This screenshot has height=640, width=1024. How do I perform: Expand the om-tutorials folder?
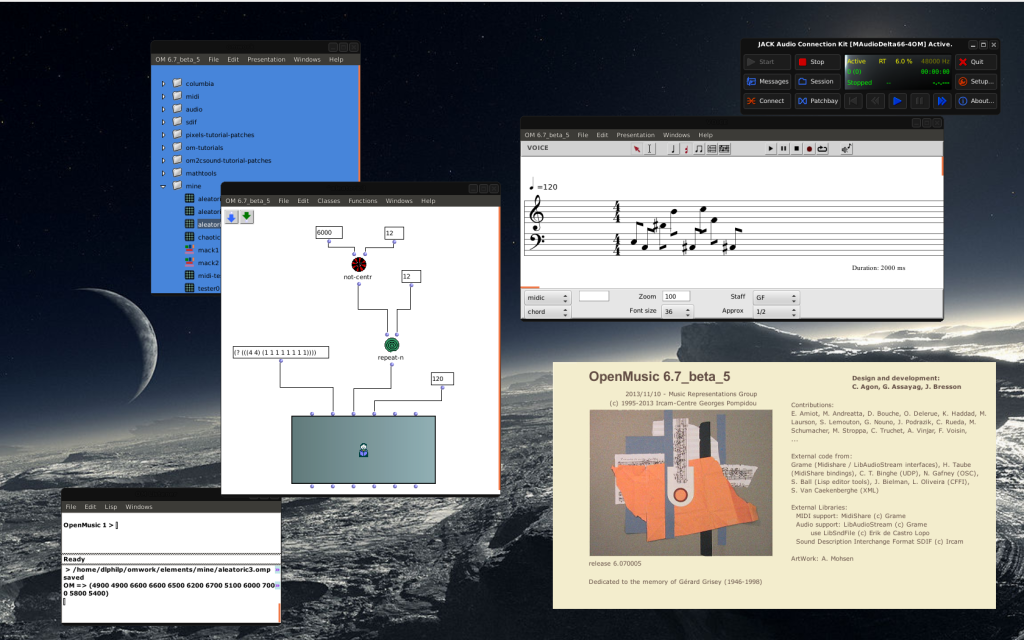(163, 148)
